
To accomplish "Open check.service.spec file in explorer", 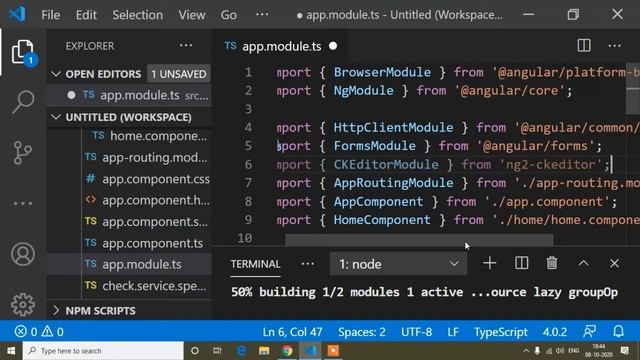I will [x=145, y=286].
